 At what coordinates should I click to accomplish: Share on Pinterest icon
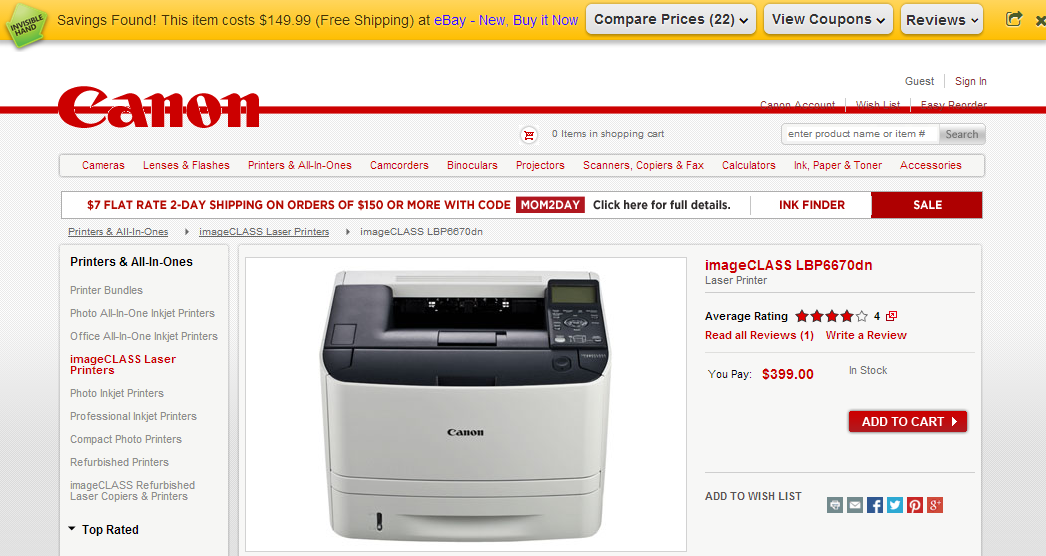tap(915, 505)
